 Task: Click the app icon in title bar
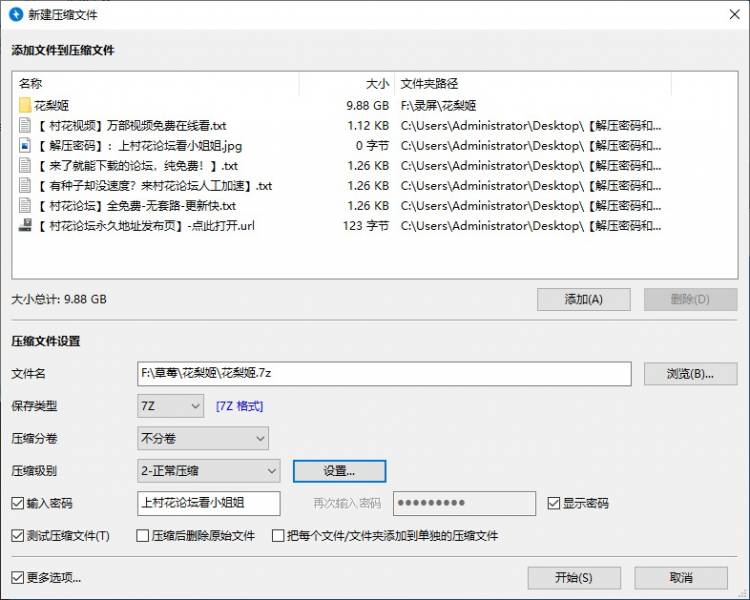tap(16, 14)
